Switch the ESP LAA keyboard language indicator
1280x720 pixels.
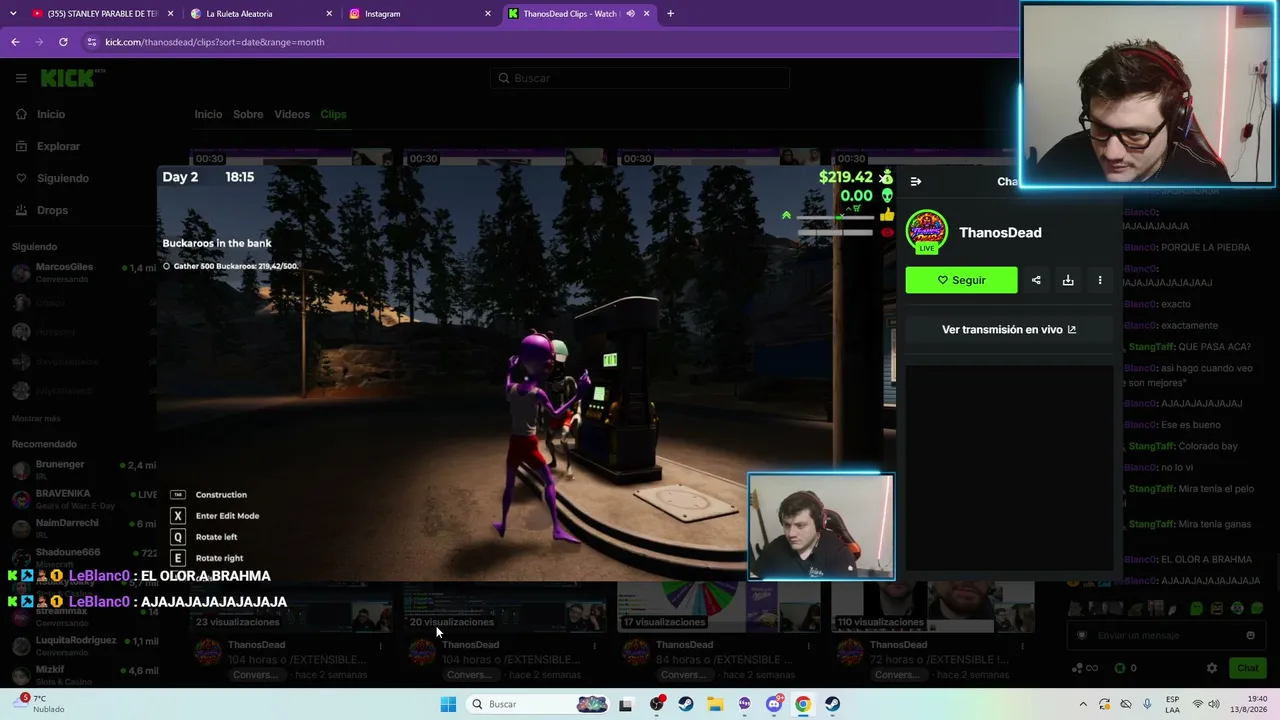(x=1172, y=704)
